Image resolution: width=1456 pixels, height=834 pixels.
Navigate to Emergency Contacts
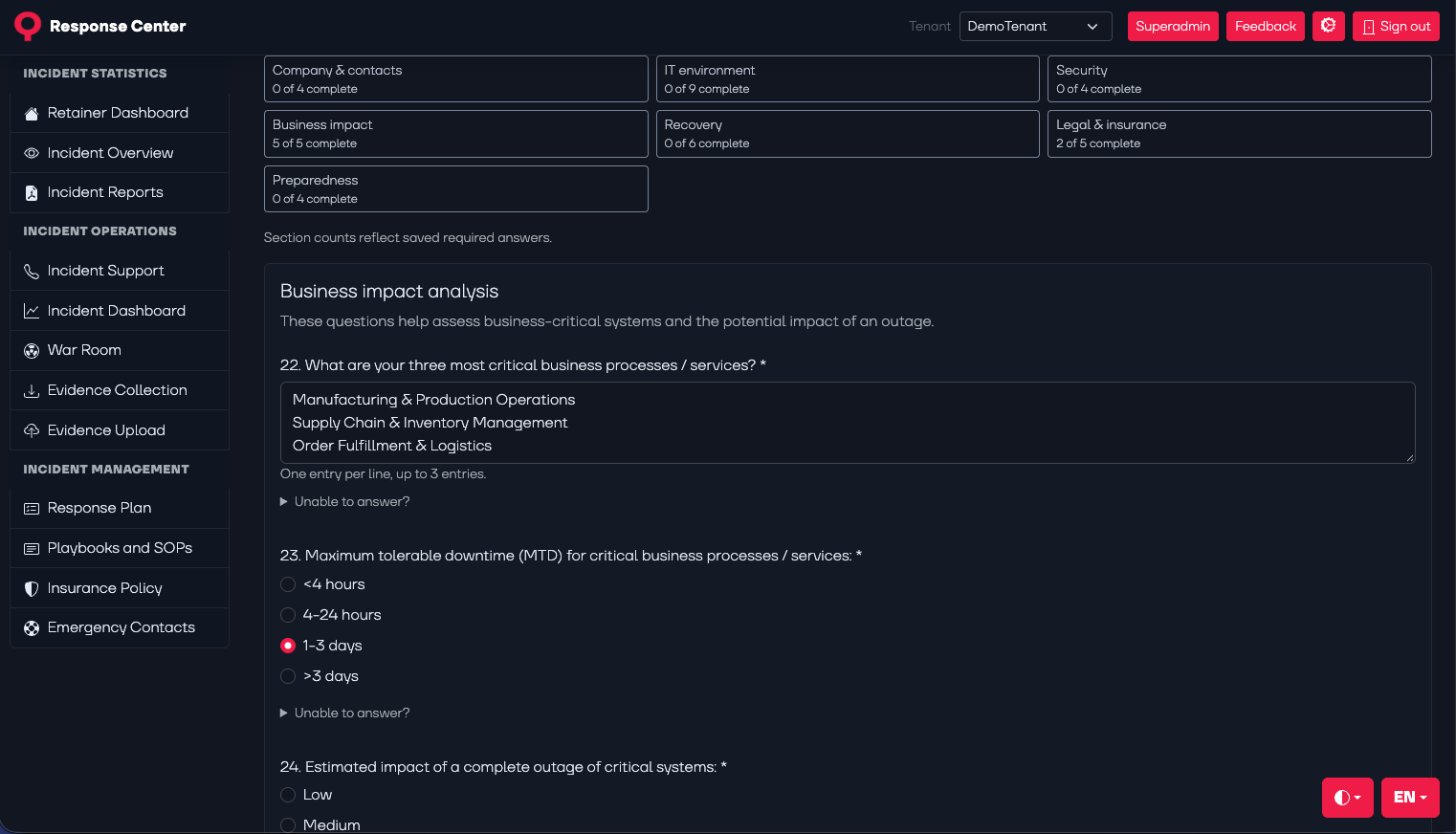pos(120,628)
